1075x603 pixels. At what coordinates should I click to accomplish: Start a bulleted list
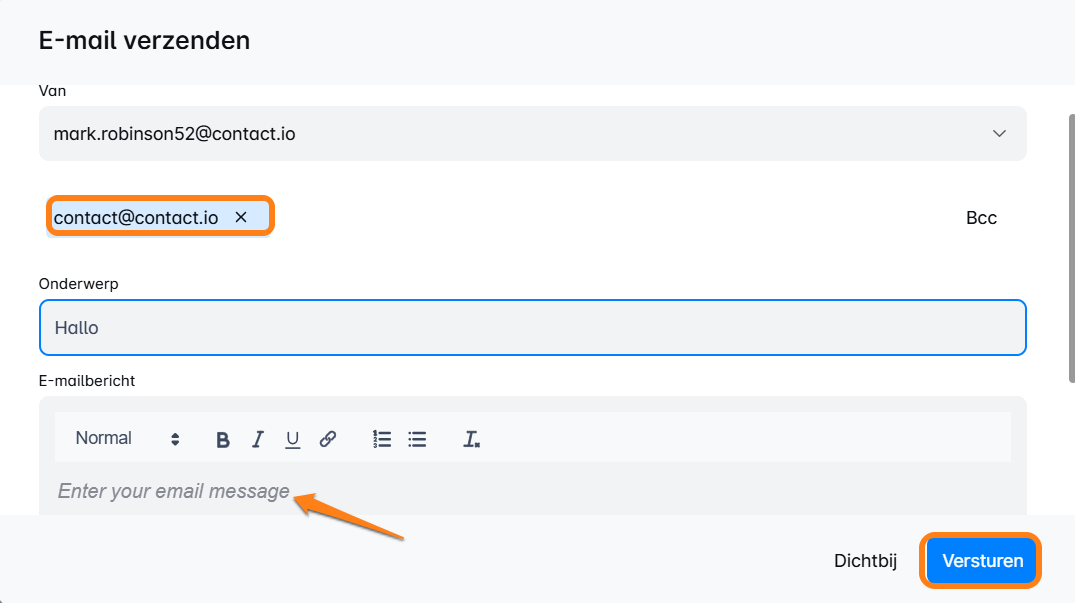[x=417, y=439]
